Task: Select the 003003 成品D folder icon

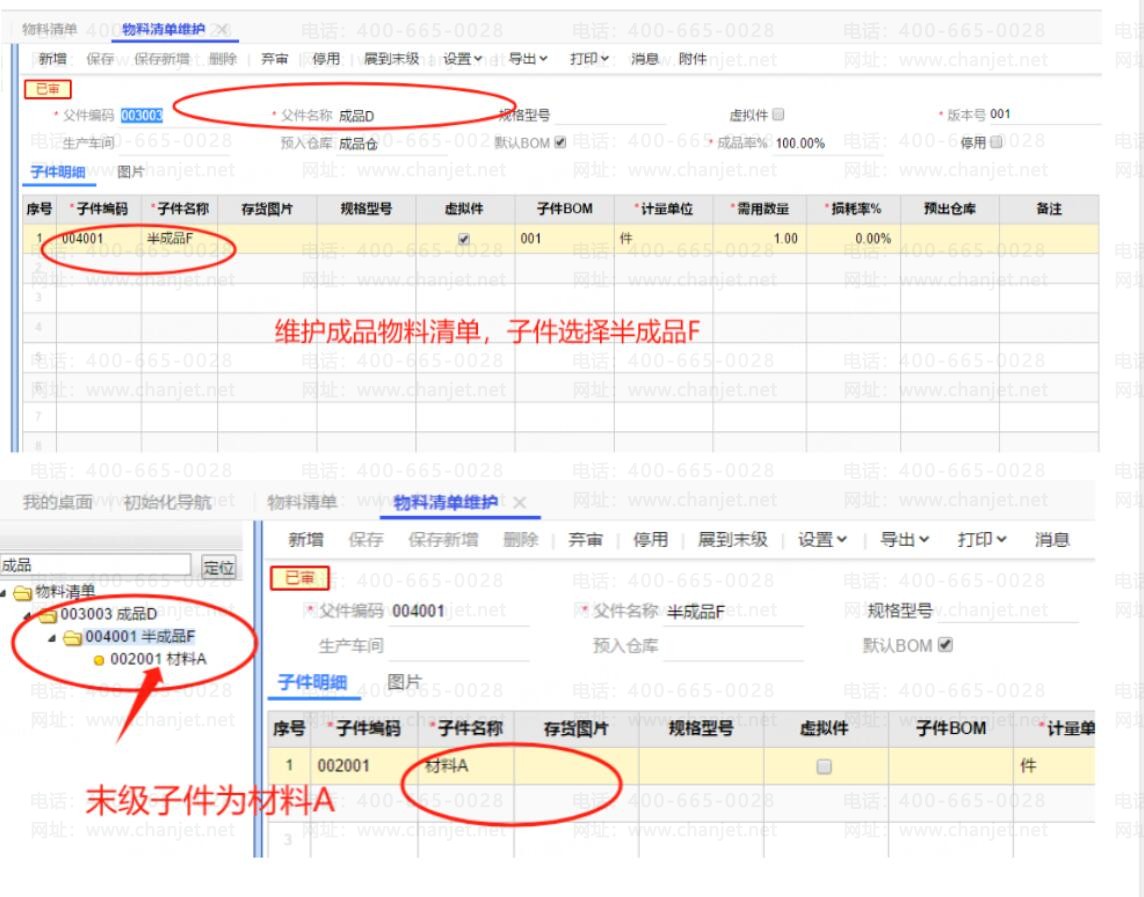Action: 48,615
